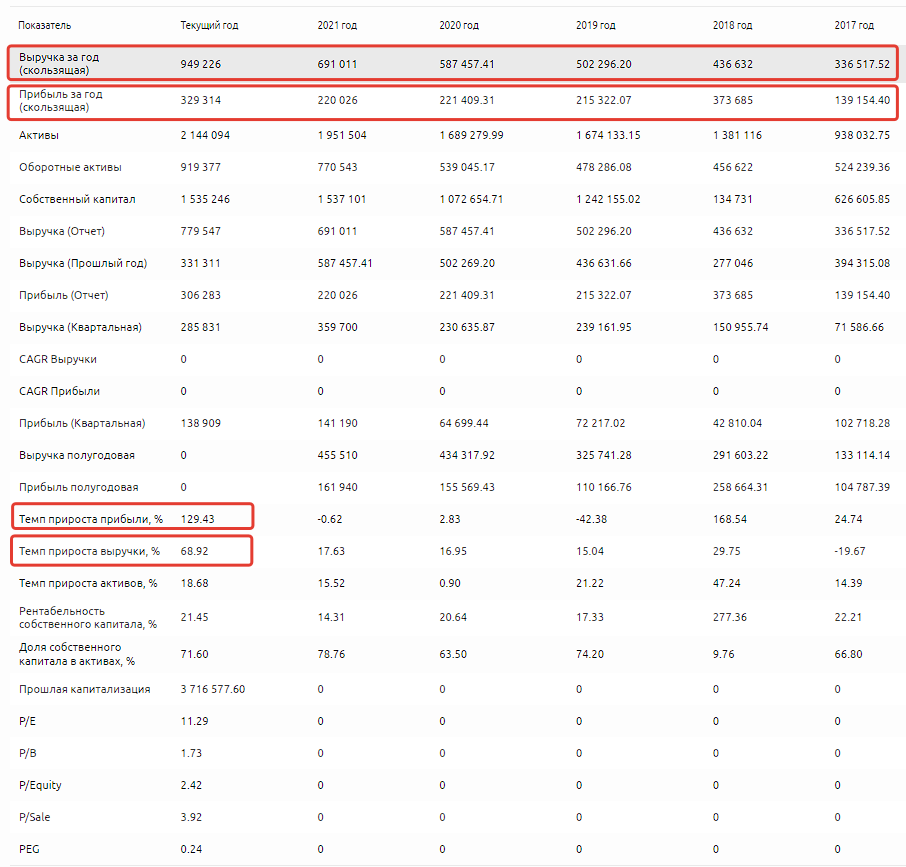The image size is (906, 867).
Task: Click the "2021 год" column header
Action: pyautogui.click(x=337, y=25)
